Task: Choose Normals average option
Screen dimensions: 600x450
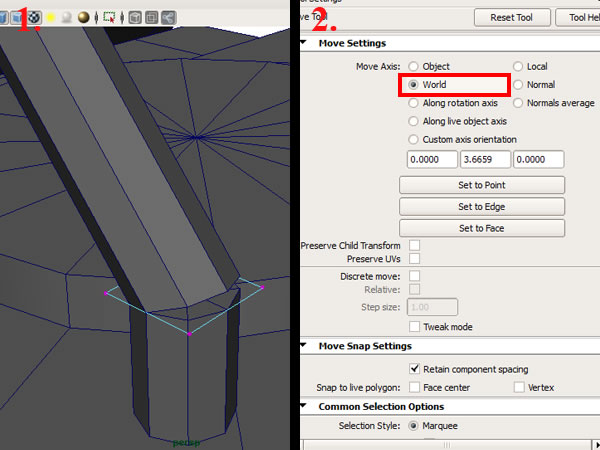Action: click(x=518, y=103)
